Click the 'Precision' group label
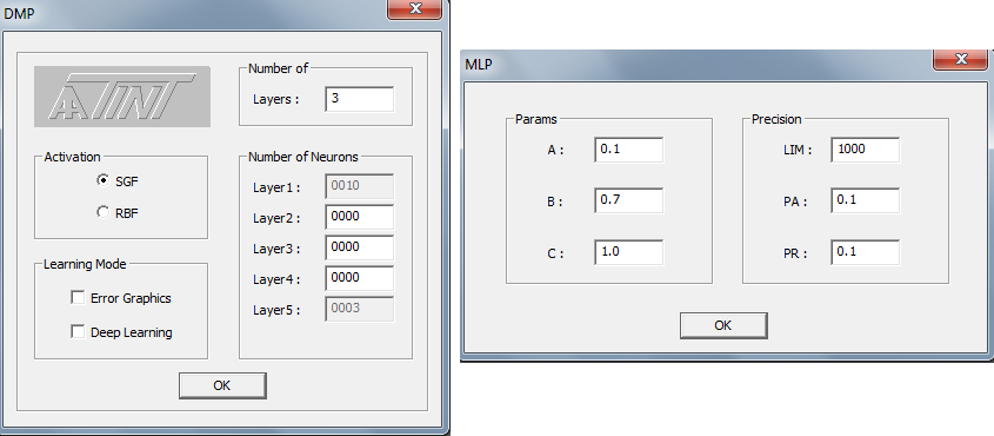 click(x=777, y=119)
